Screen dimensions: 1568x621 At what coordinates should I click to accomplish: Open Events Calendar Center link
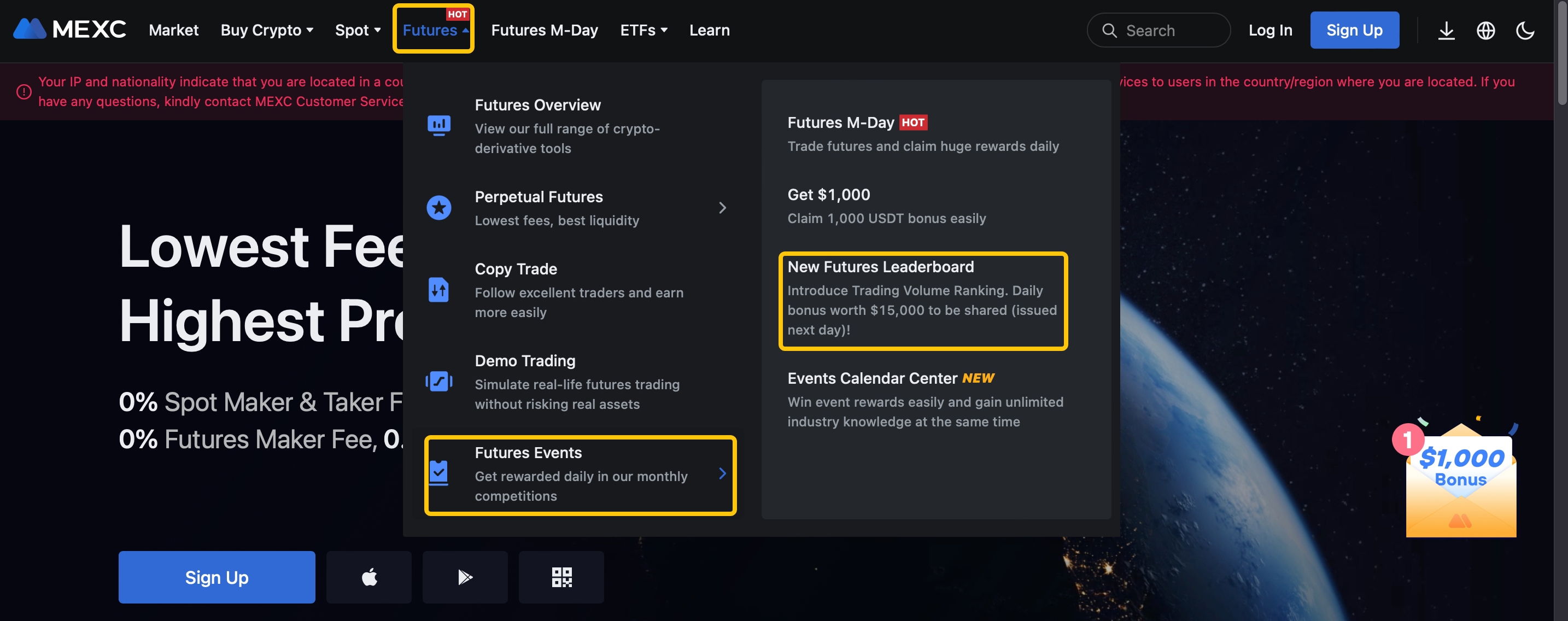point(872,379)
